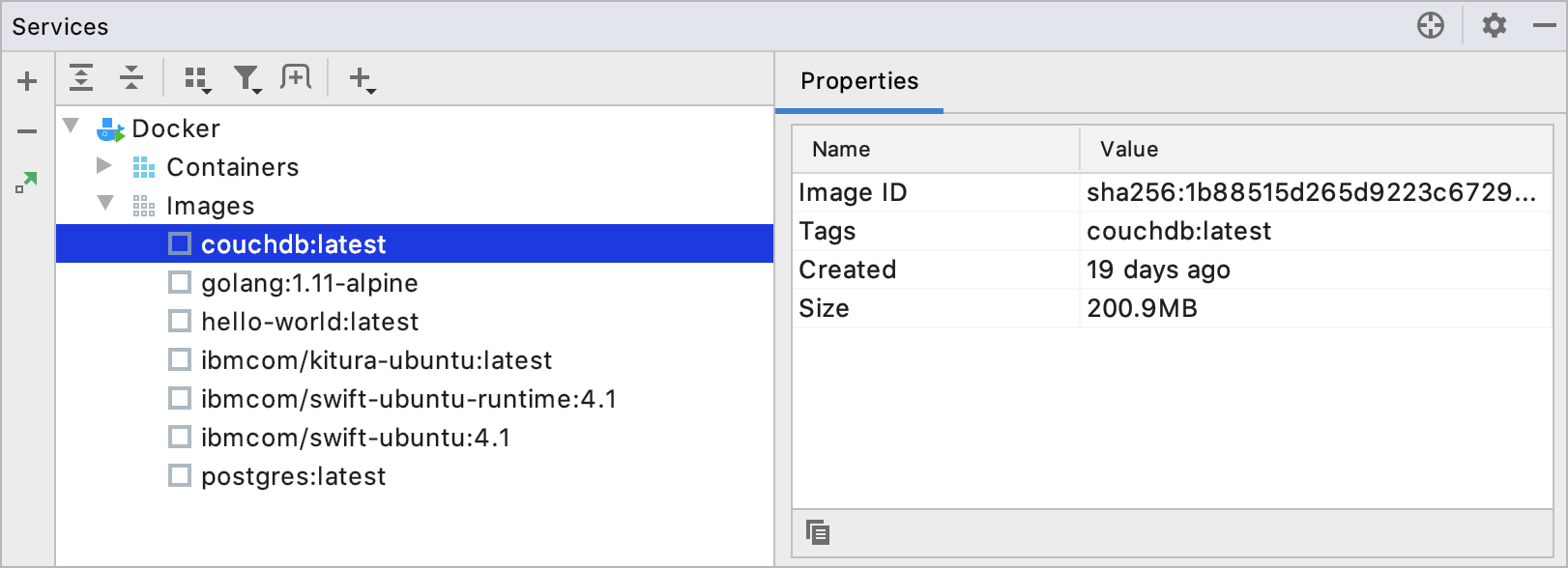The image size is (1568, 568).
Task: Click the crosshair target icon in title bar
Action: click(x=1431, y=25)
